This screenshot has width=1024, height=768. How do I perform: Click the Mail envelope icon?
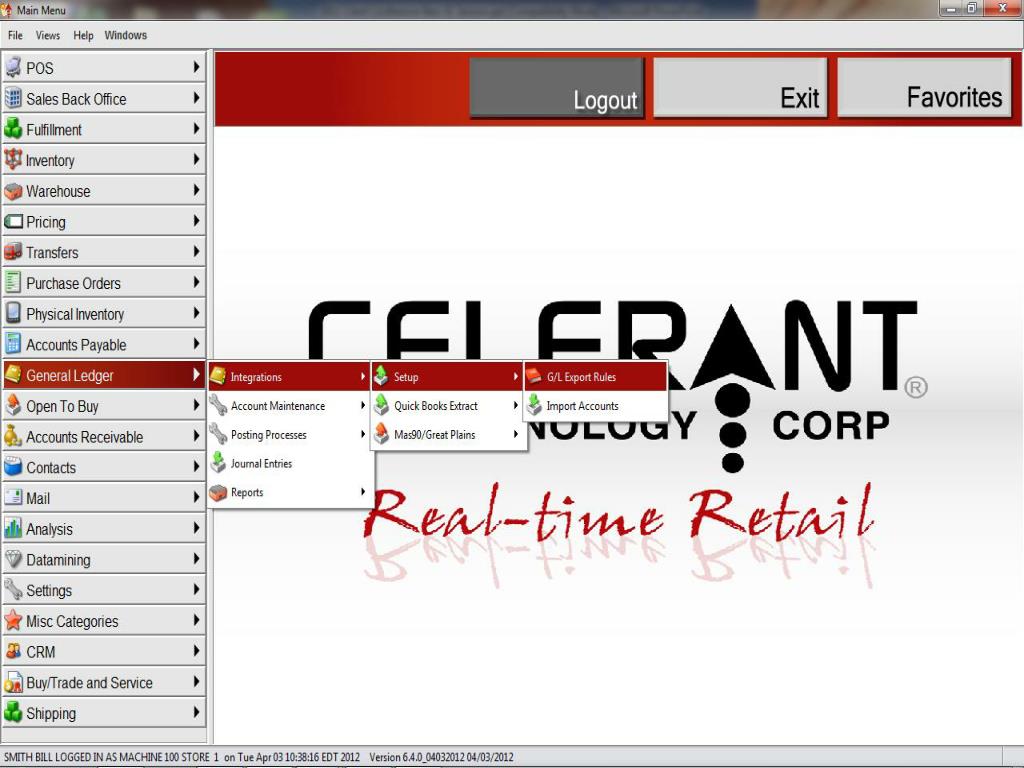pos(13,498)
